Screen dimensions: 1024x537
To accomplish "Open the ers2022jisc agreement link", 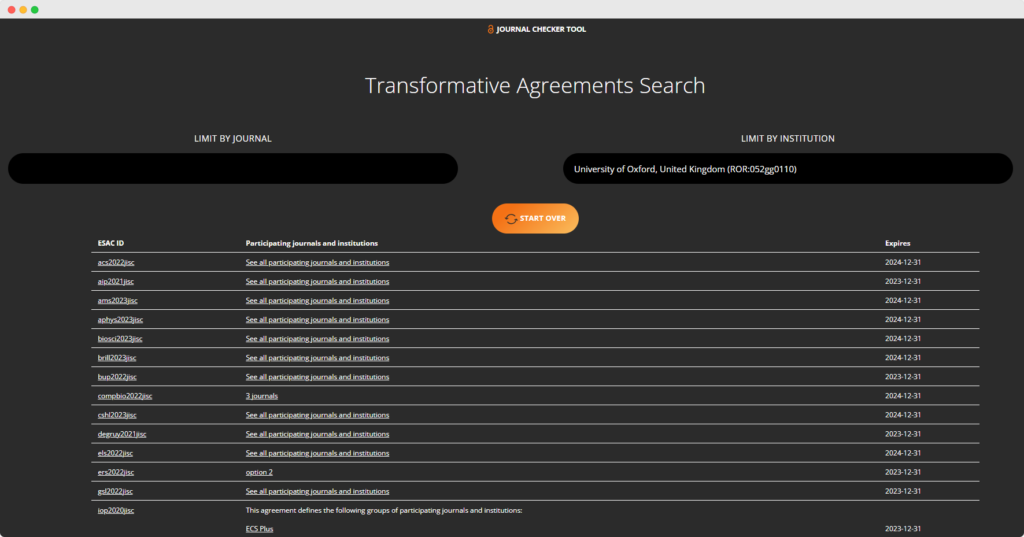I will click(x=116, y=472).
